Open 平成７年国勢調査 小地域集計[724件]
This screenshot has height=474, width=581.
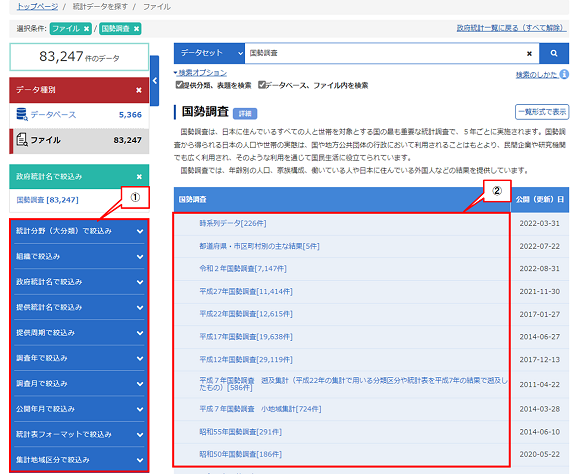coord(260,409)
